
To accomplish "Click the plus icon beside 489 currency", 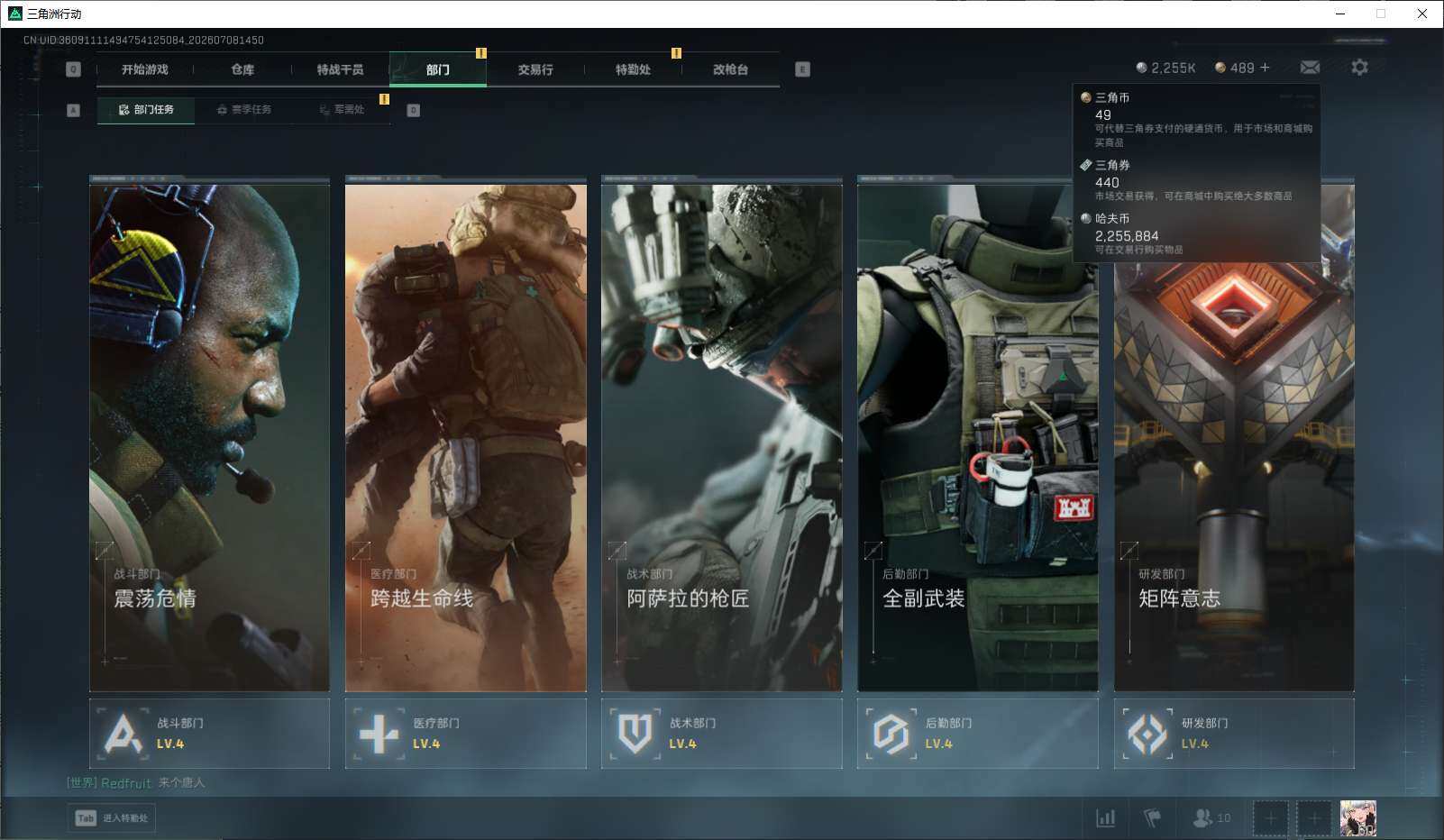I will [1265, 68].
